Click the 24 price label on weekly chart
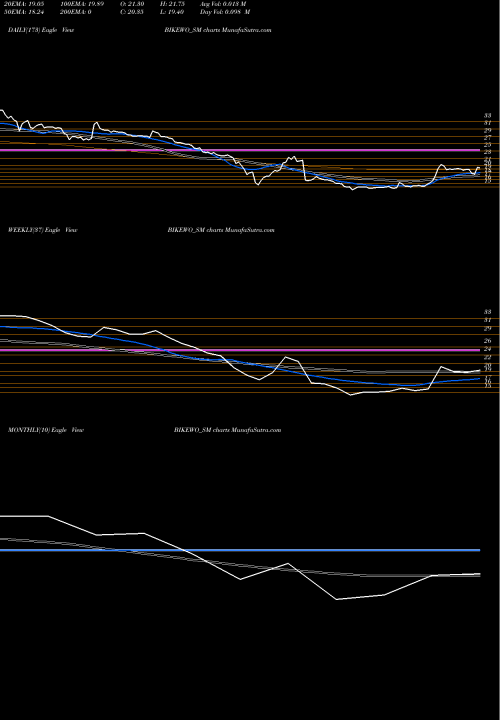Image resolution: width=500 pixels, height=720 pixels. tap(488, 349)
